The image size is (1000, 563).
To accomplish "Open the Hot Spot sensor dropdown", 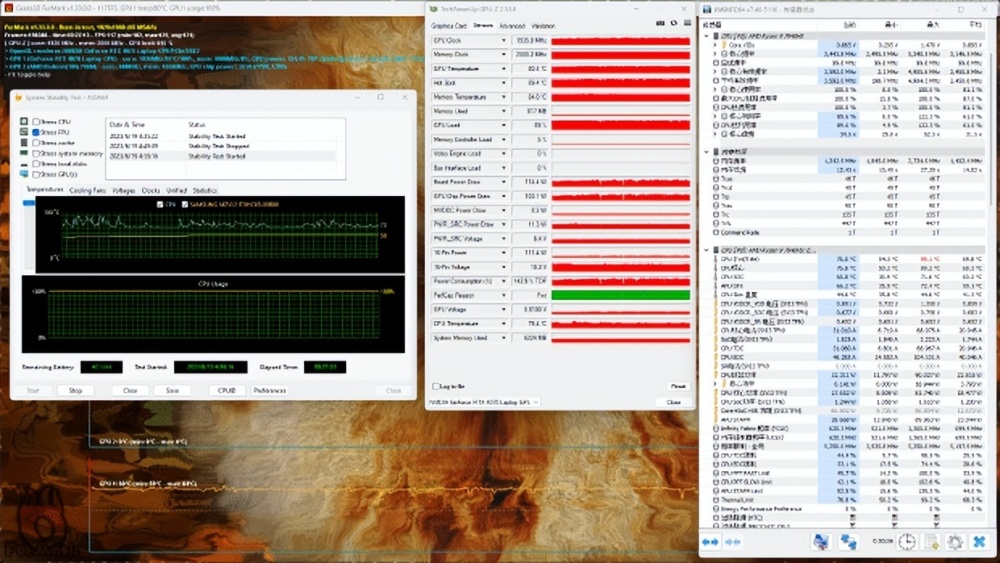I will pyautogui.click(x=503, y=83).
